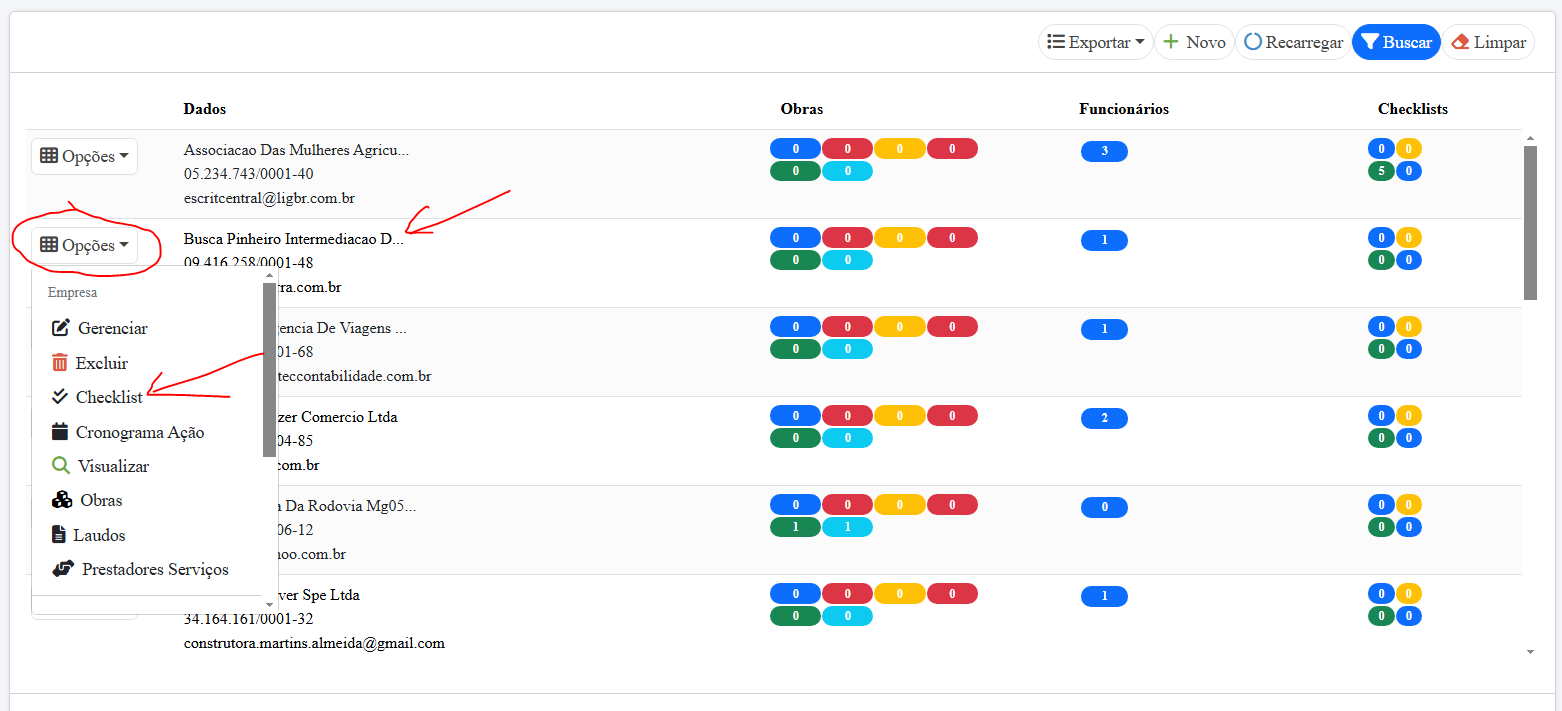Collapse Opções dropdown for Busca Pinheiro row
The width and height of the screenshot is (1562, 711).
[84, 245]
